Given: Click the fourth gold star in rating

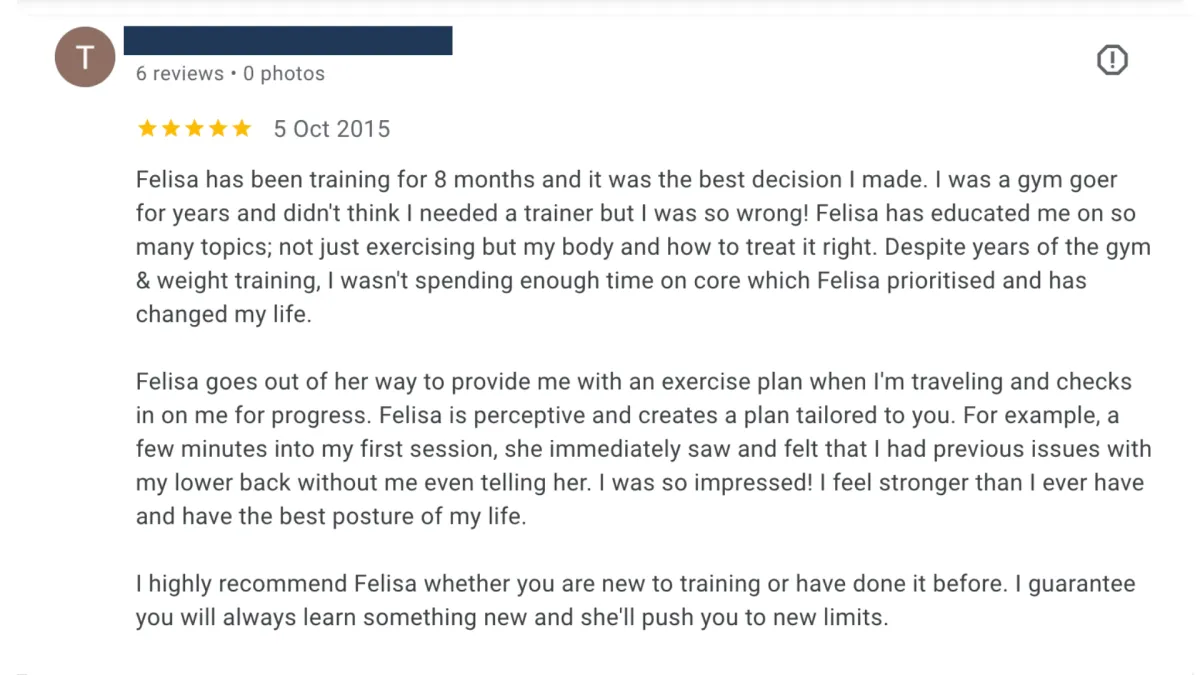Looking at the screenshot, I should click(x=218, y=129).
